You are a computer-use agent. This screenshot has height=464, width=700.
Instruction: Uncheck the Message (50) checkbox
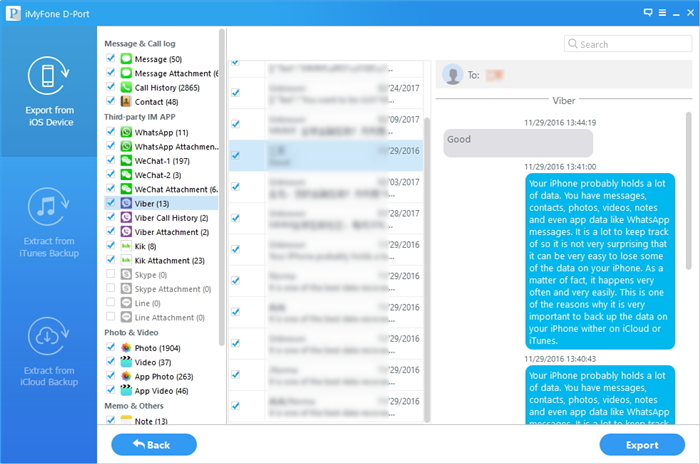[111, 58]
